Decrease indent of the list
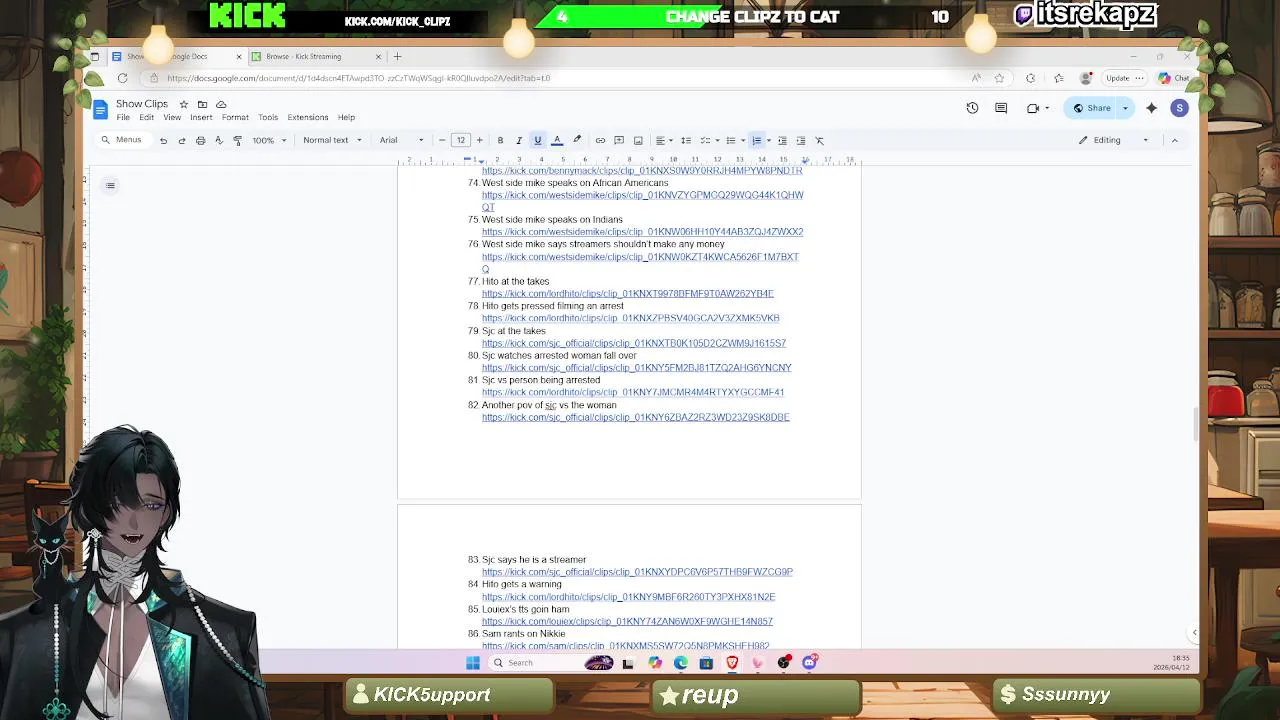Screen dimensions: 1280x720 point(782,140)
